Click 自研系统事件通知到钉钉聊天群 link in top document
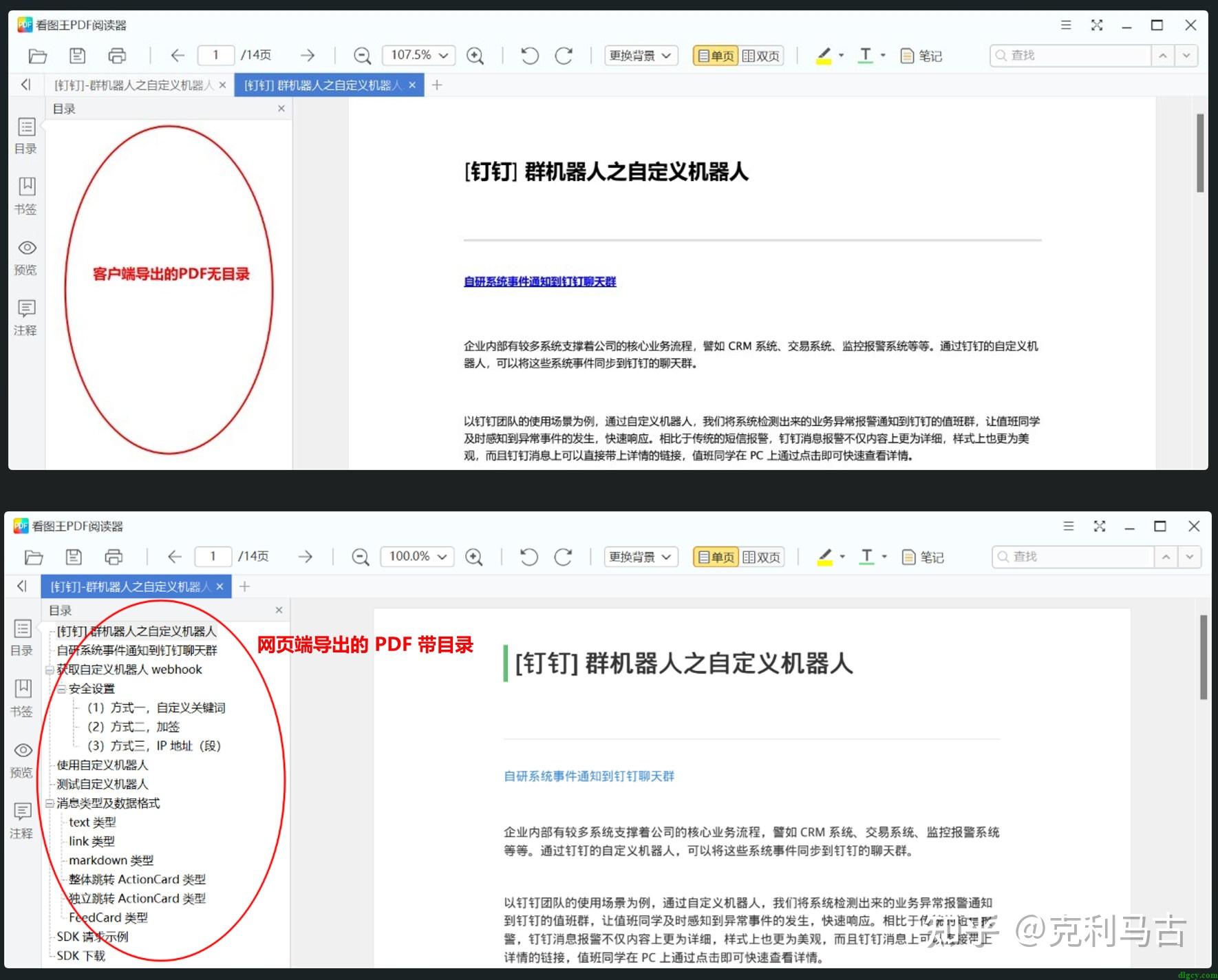This screenshot has height=980, width=1218. click(x=540, y=281)
